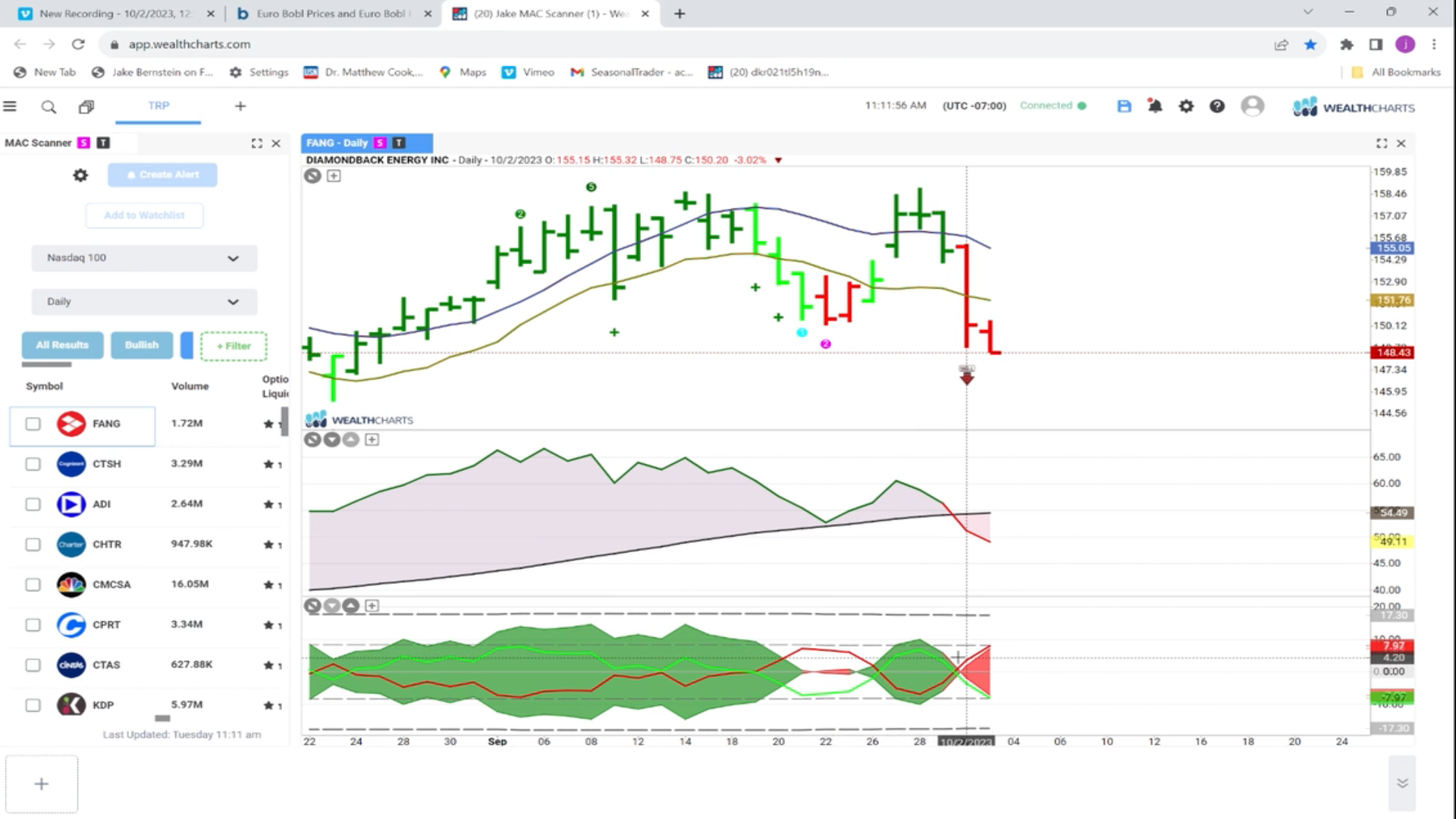
Task: Open the SeasonalTrader bookmark
Action: coord(632,72)
